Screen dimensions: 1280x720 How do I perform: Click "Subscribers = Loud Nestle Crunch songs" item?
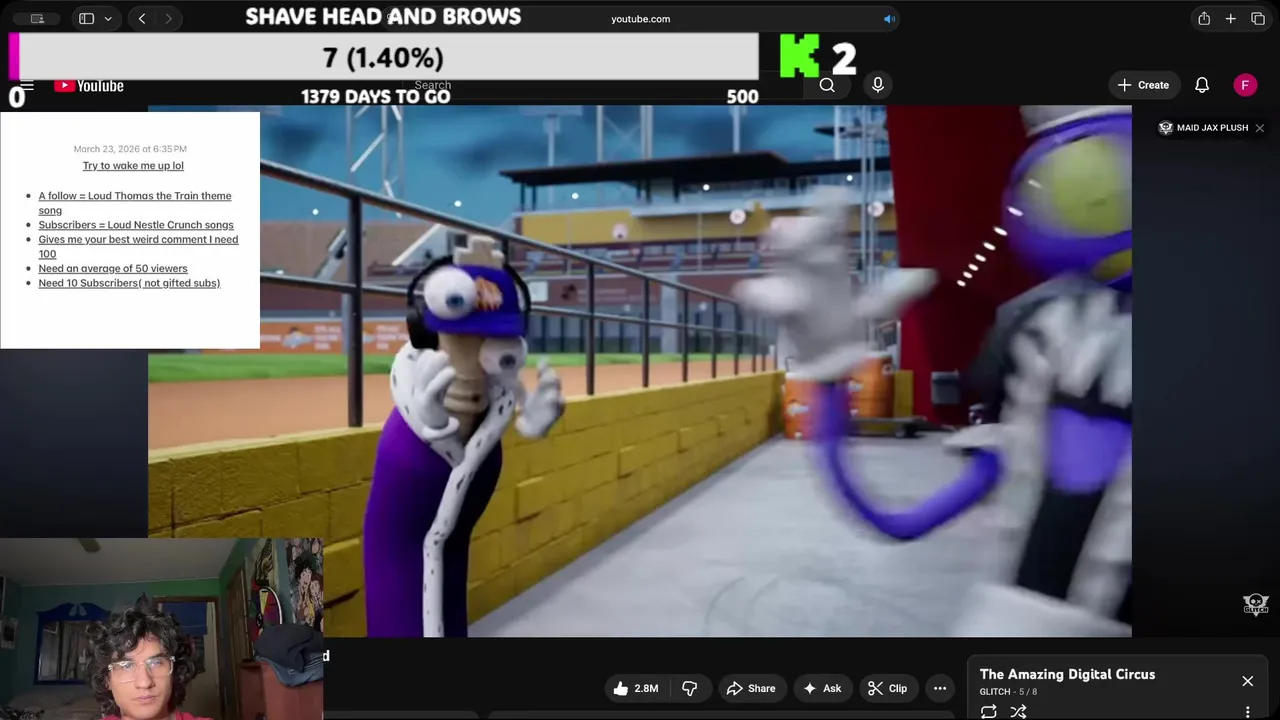(136, 225)
